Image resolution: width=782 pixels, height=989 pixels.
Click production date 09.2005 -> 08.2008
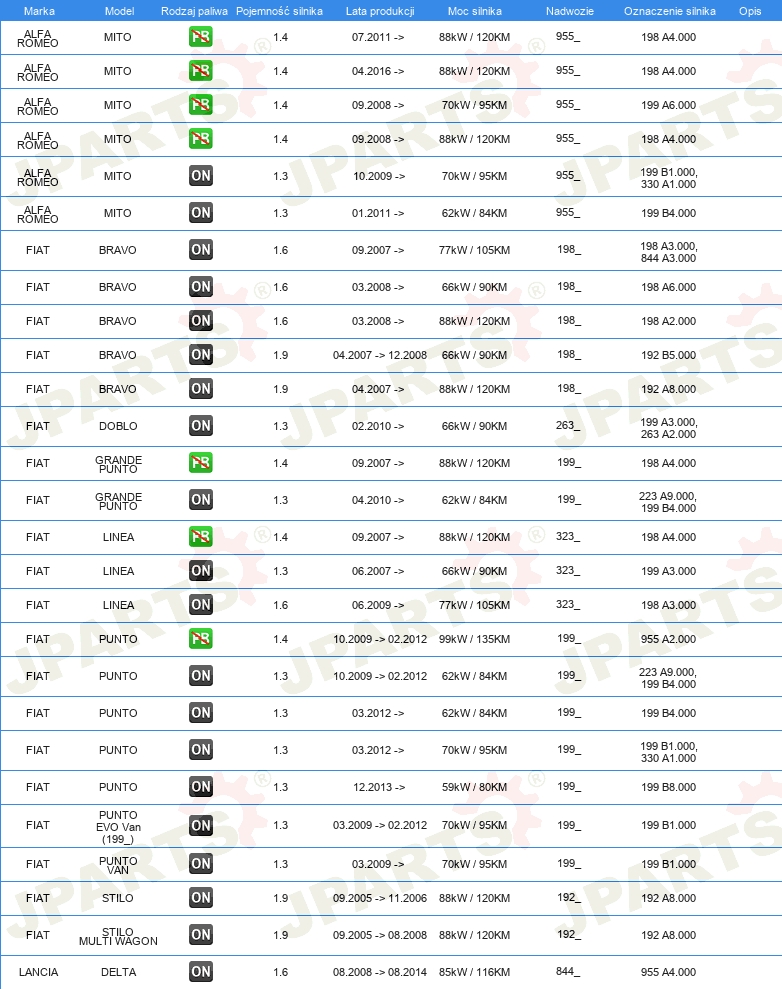pos(380,935)
